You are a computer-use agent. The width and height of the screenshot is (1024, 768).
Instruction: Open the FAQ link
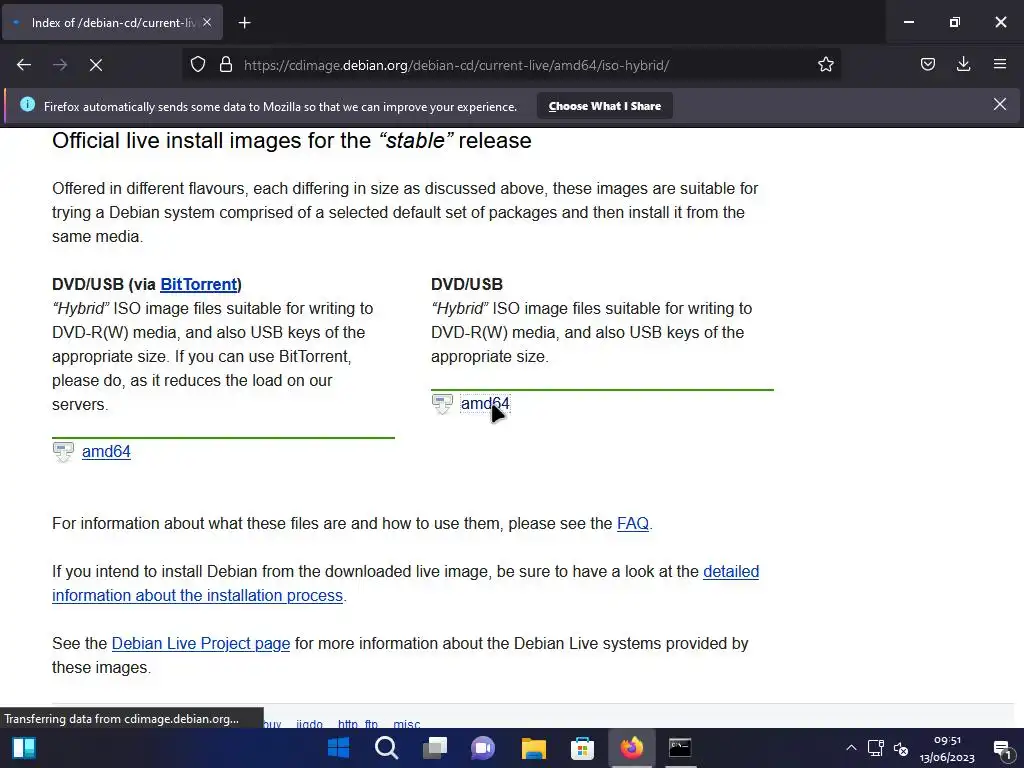(x=633, y=524)
